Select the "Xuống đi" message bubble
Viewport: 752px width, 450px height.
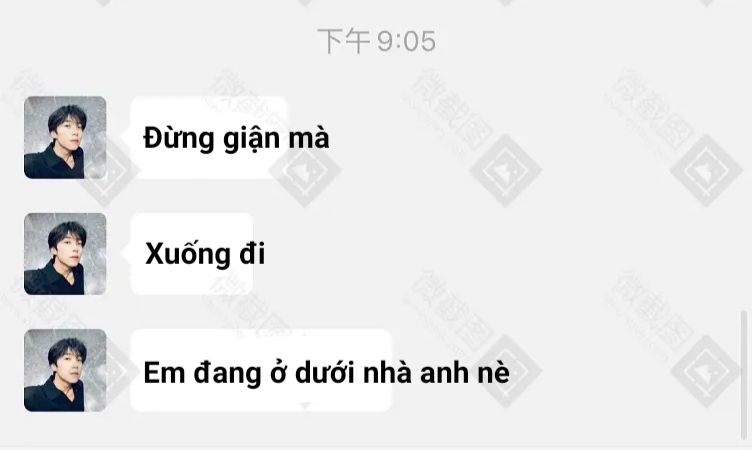192,254
